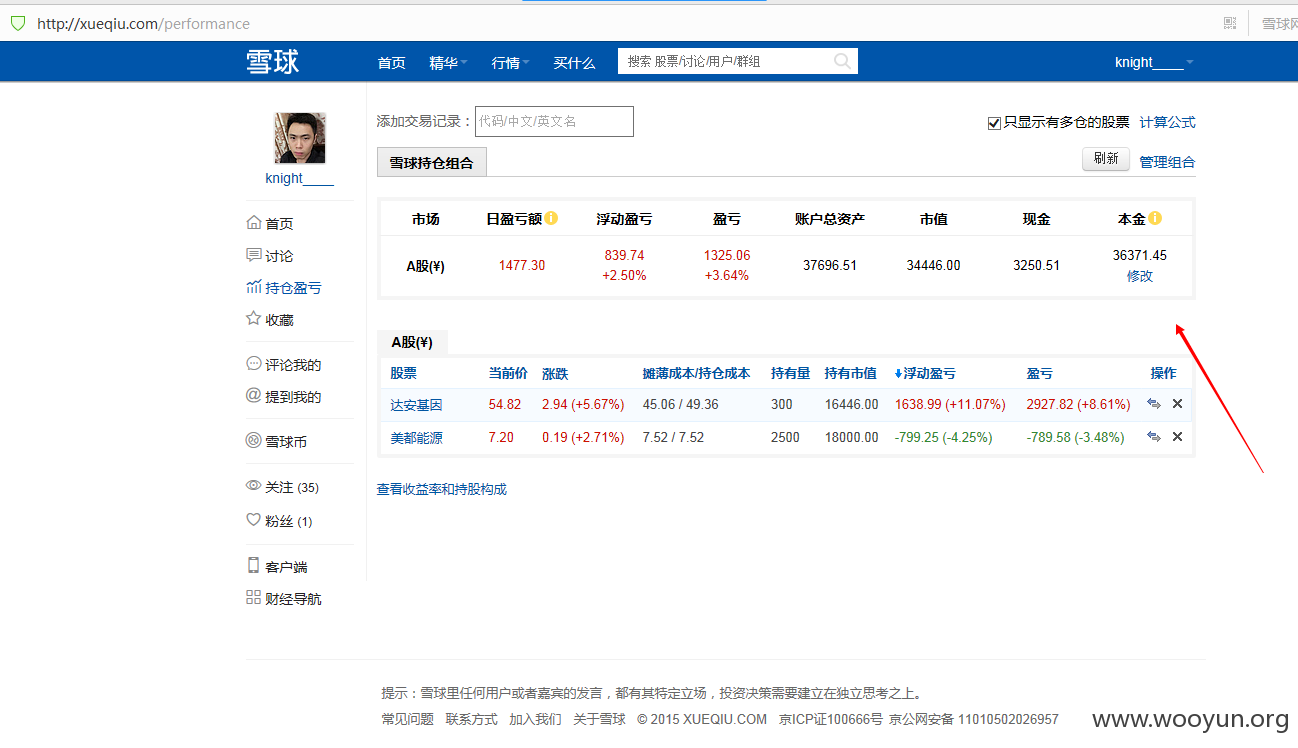Open the 计算公式 link

tap(1167, 122)
